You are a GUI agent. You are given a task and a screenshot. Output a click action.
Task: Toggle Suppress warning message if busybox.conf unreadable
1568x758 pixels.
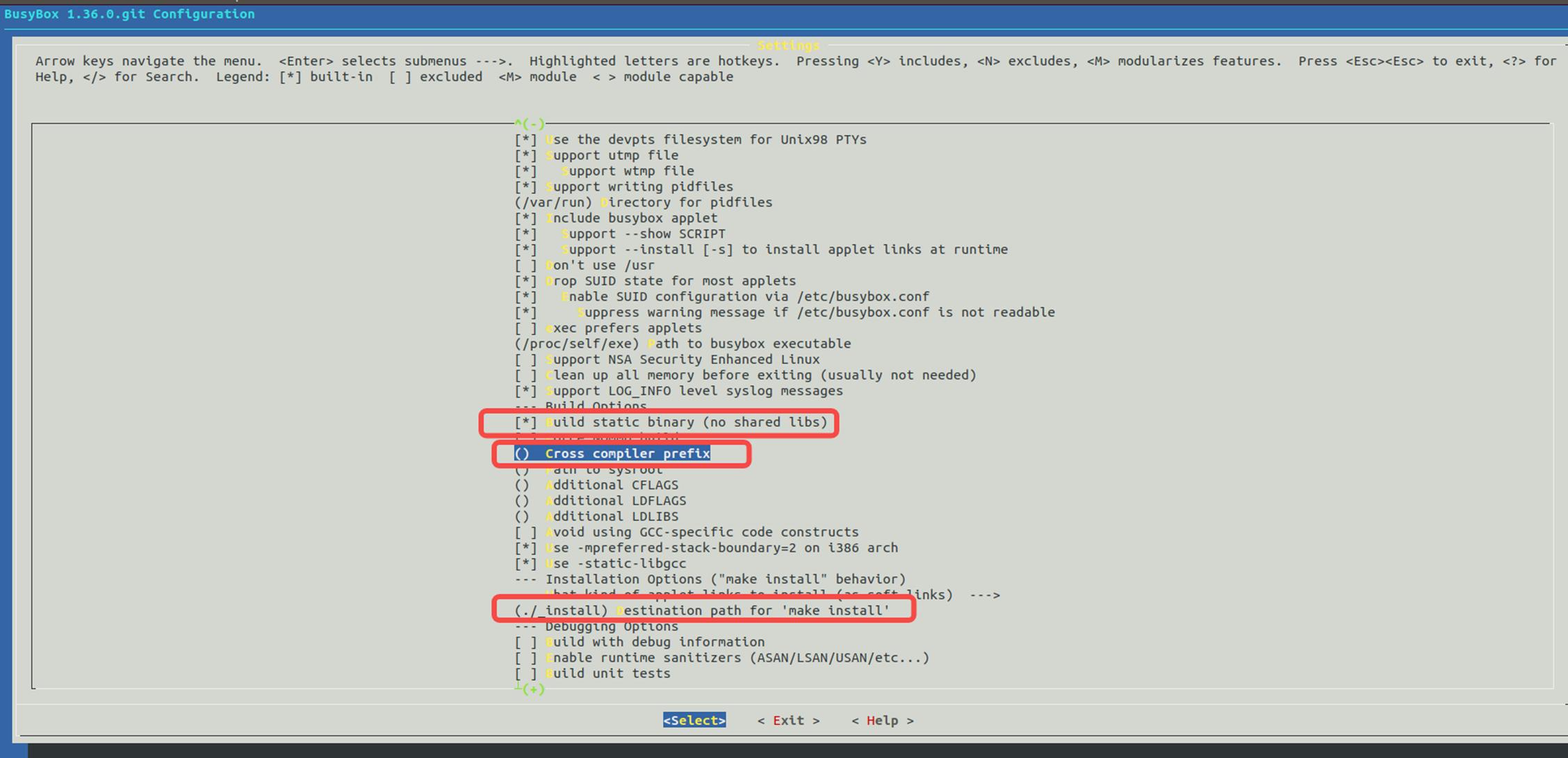[785, 312]
